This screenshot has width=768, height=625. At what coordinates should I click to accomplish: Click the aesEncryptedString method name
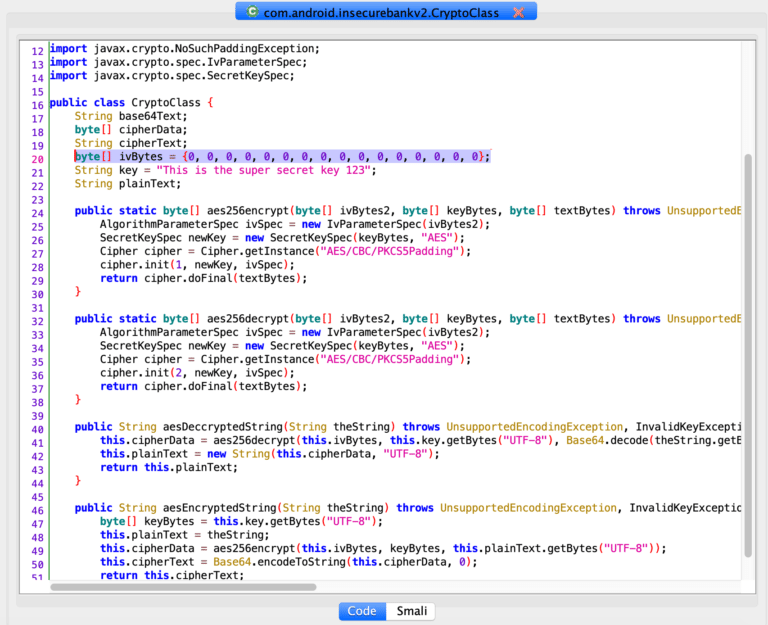tap(220, 508)
